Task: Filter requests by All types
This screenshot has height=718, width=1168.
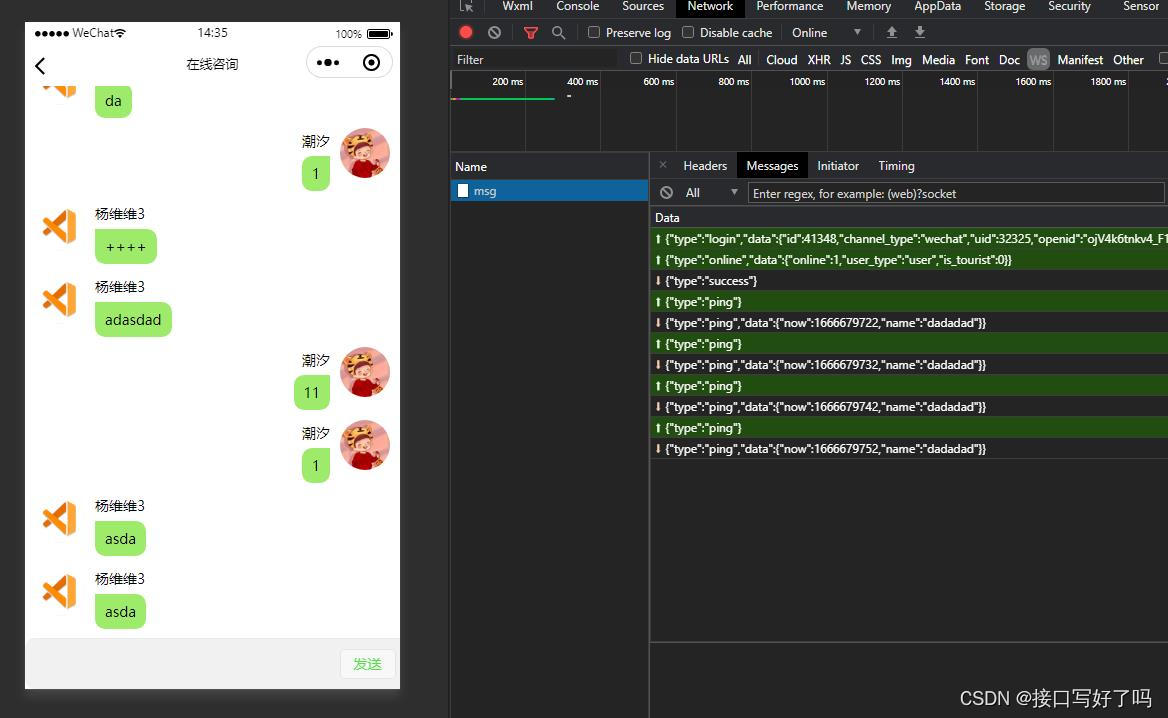Action: click(744, 60)
